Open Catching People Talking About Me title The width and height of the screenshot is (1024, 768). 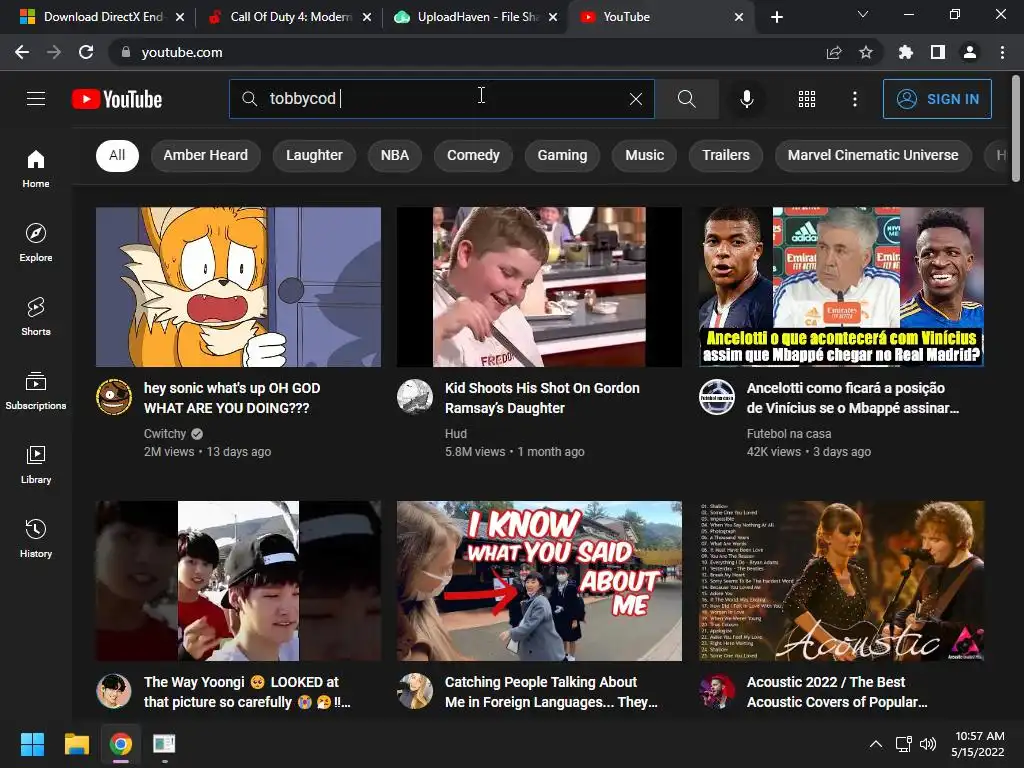coord(551,692)
